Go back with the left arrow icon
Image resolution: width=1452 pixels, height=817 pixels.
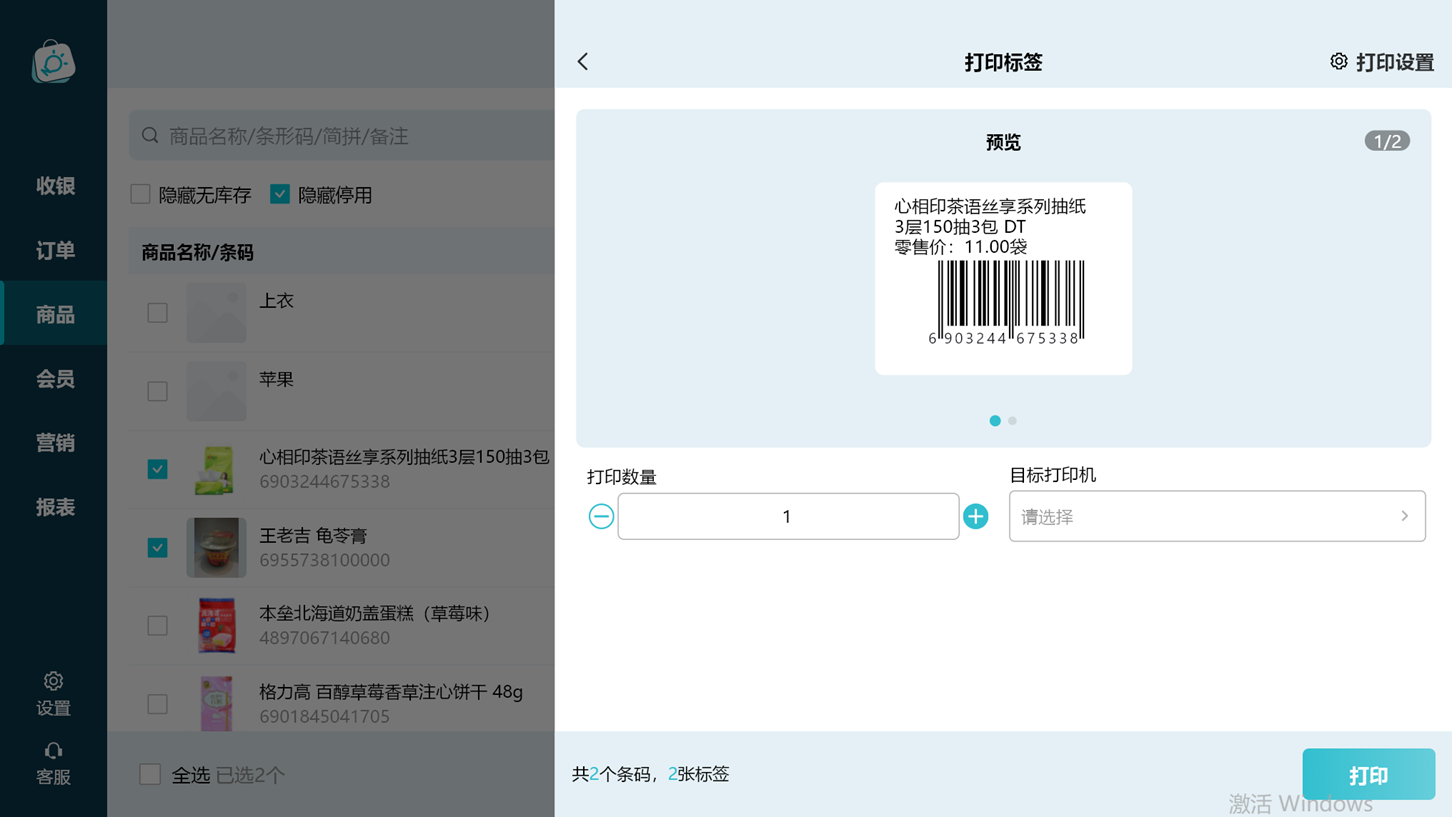(x=583, y=62)
